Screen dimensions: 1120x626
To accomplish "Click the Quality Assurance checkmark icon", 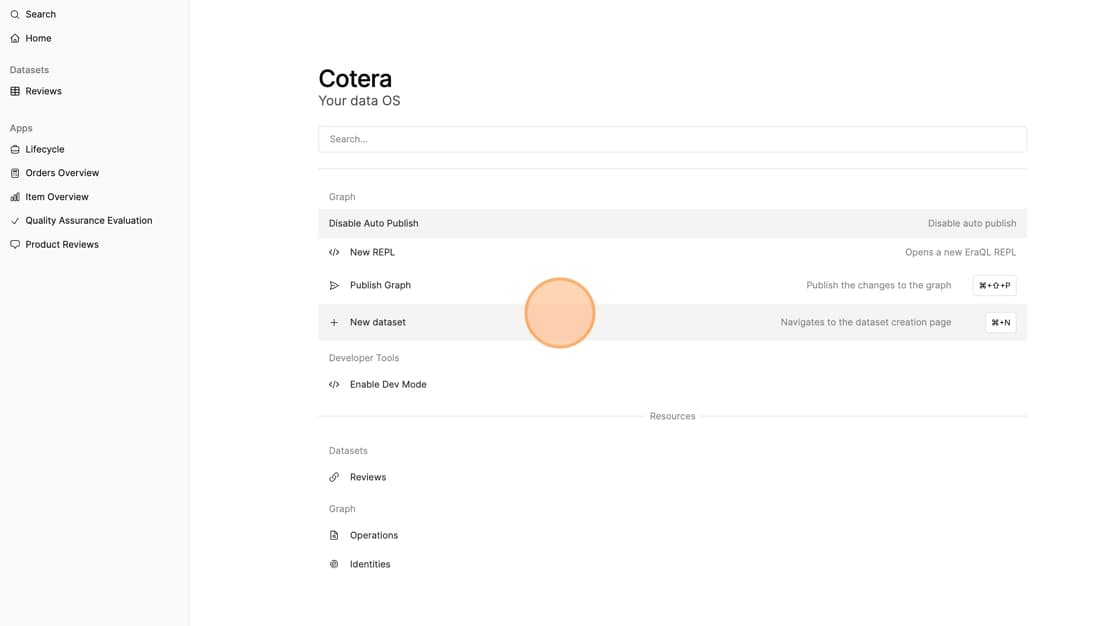I will pyautogui.click(x=15, y=221).
